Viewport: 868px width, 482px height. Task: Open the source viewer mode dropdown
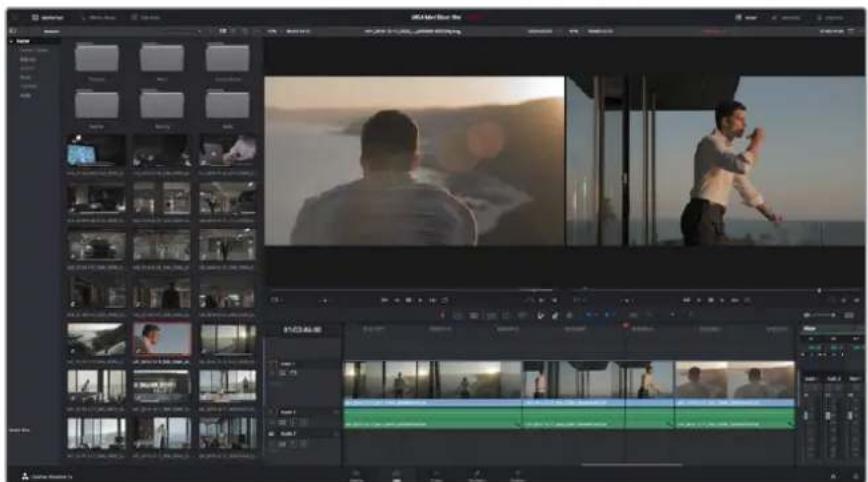pos(276,300)
